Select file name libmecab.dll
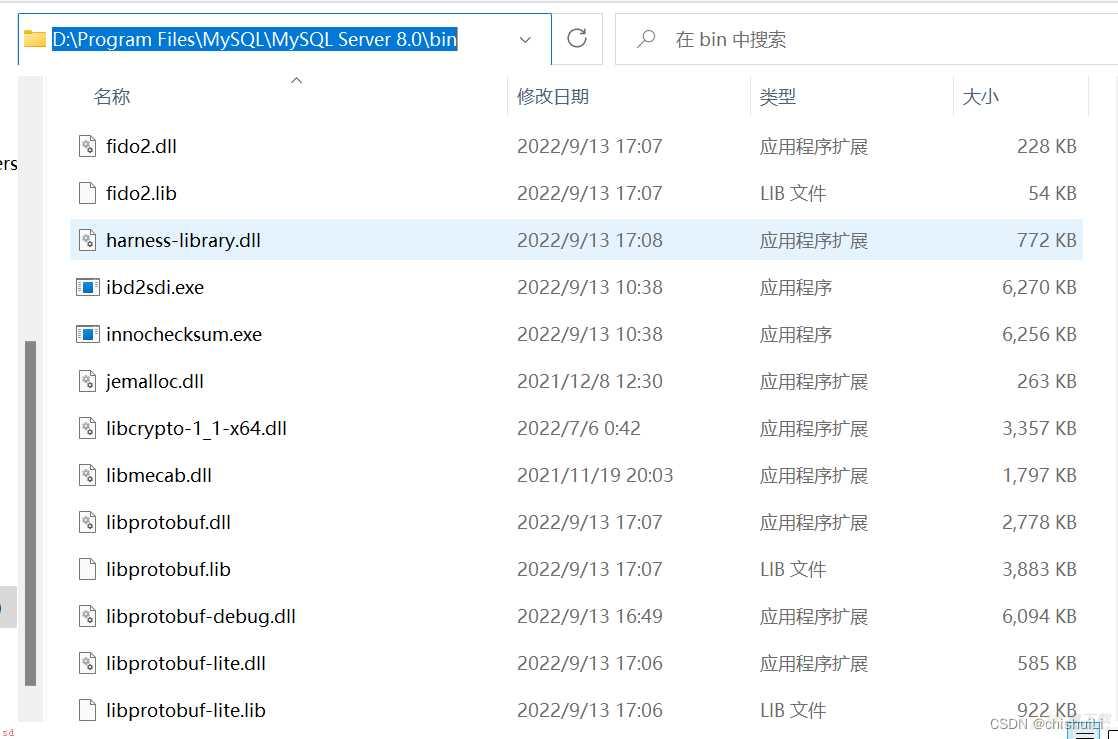This screenshot has height=739, width=1118. point(159,476)
